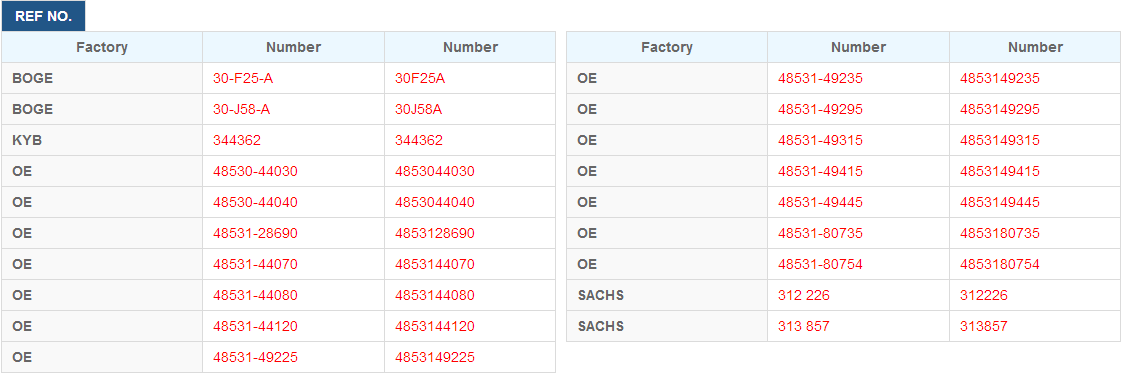Open SACHS number 312 226
The width and height of the screenshot is (1124, 377).
click(x=804, y=295)
